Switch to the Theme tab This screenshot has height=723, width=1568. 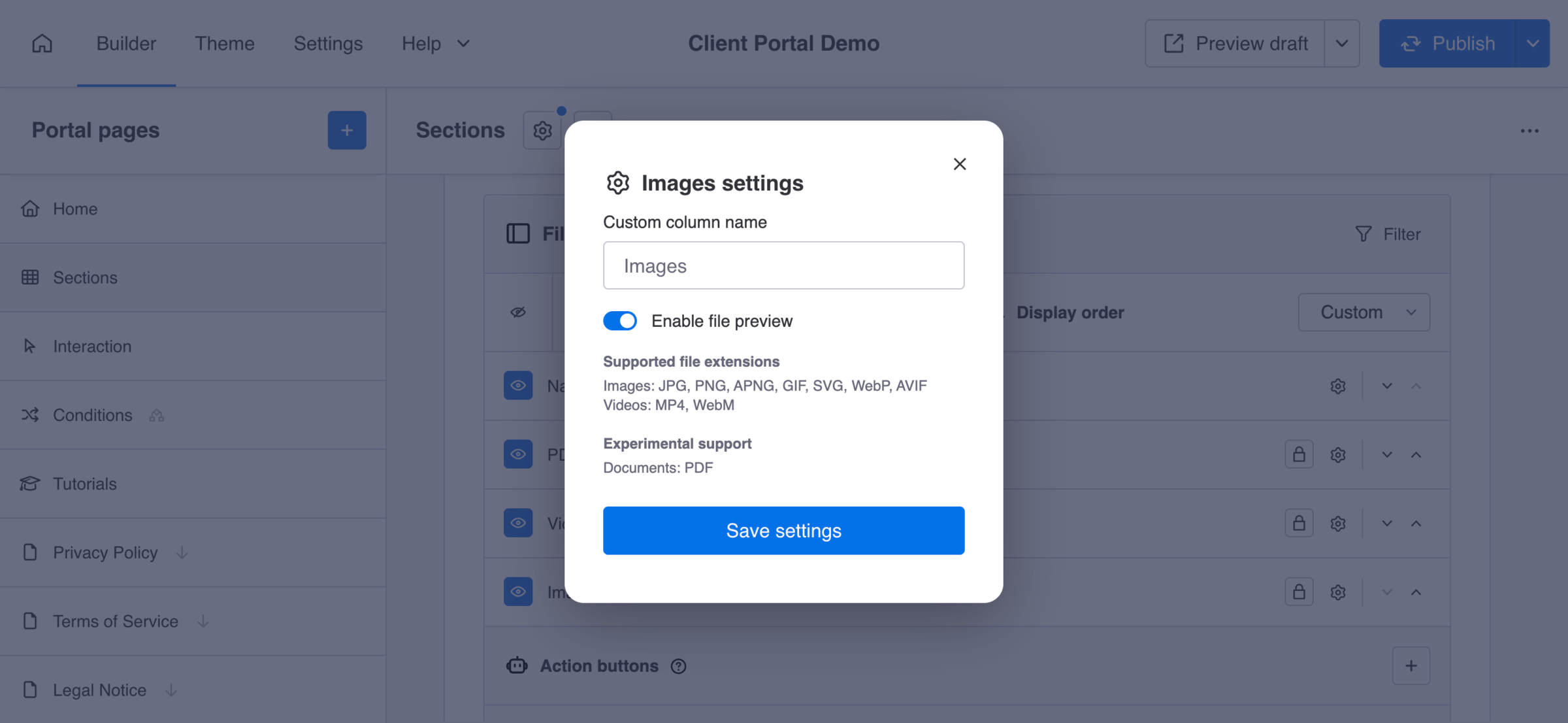(x=224, y=43)
